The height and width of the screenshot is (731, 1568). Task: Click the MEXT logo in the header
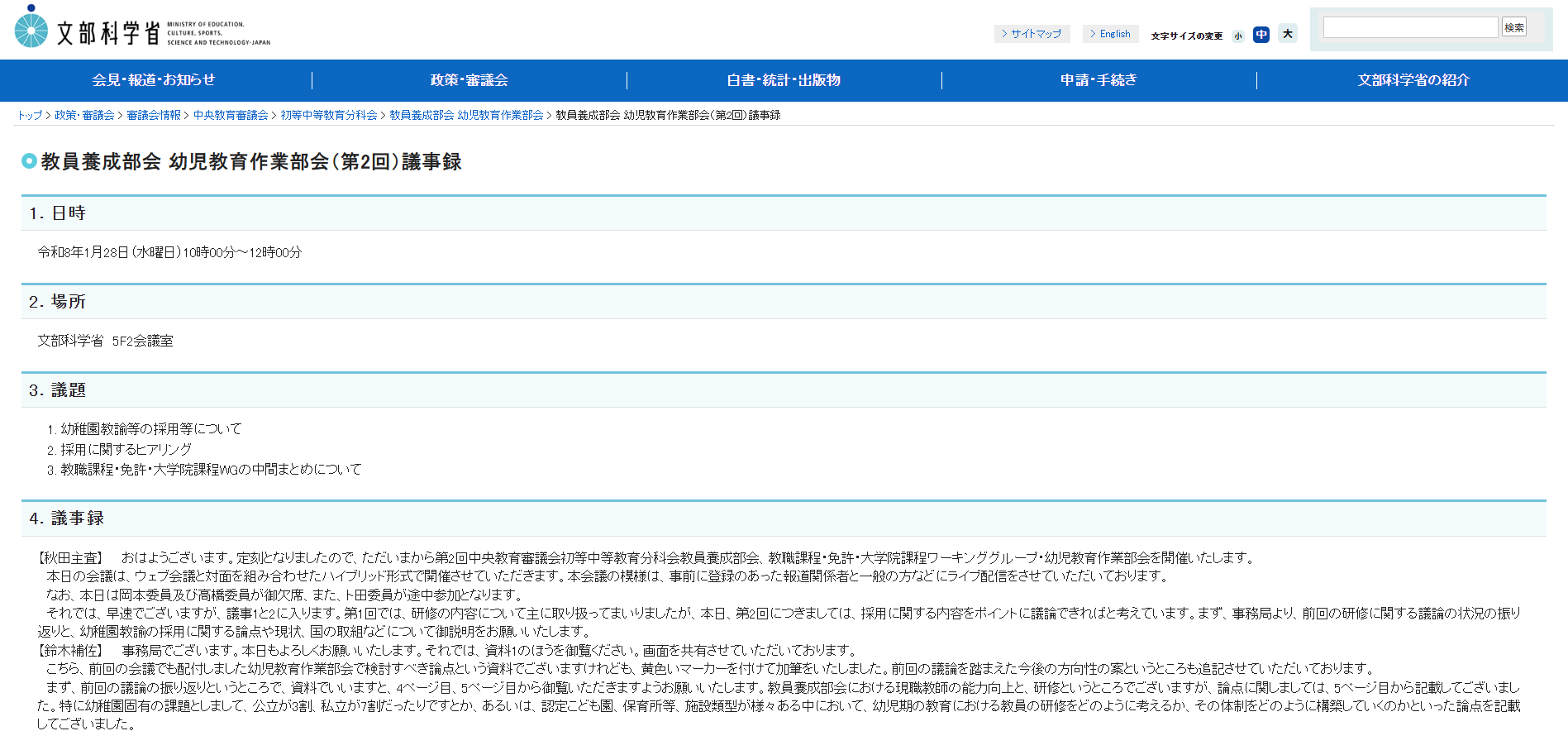point(142,29)
